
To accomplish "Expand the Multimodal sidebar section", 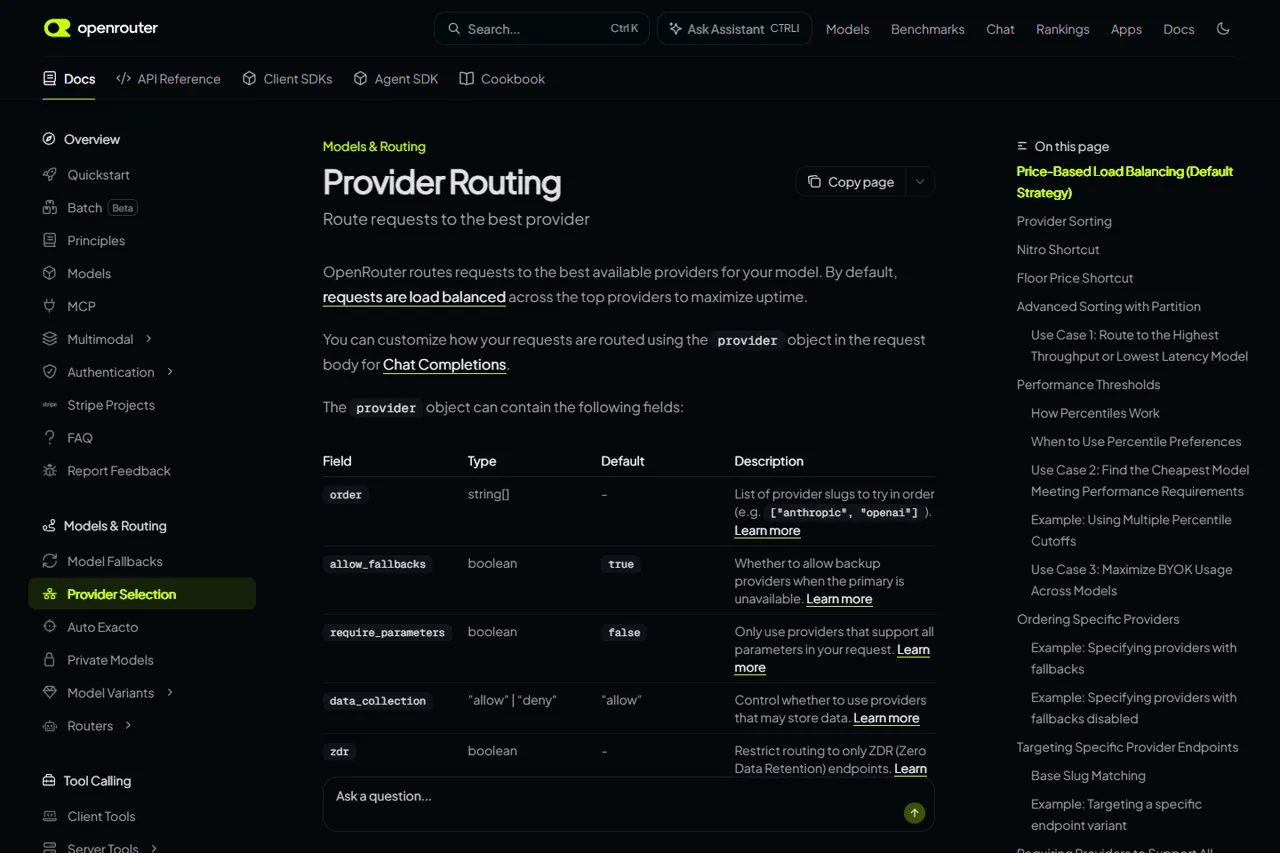I will pyautogui.click(x=149, y=339).
